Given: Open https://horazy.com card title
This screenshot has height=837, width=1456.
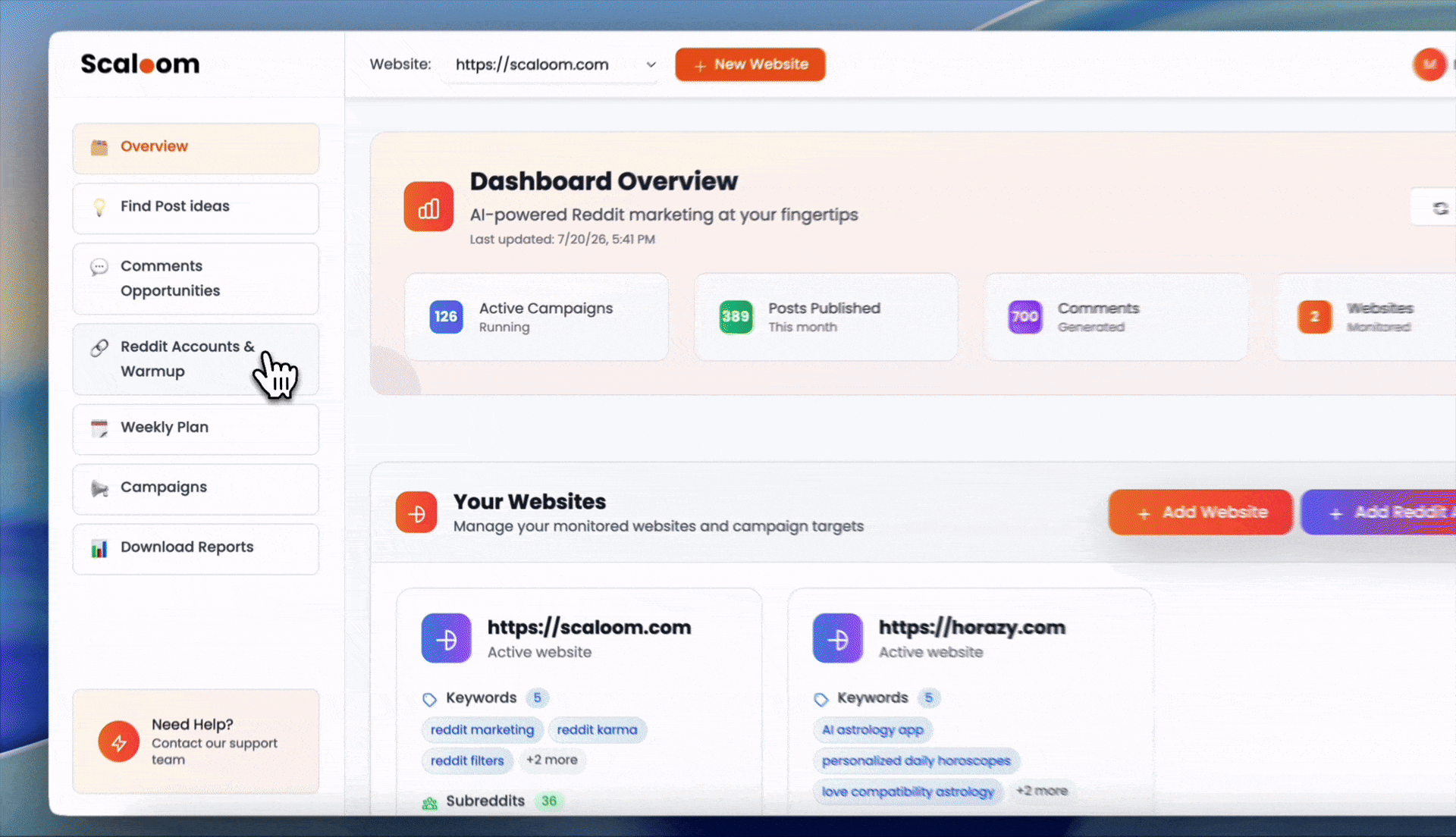Looking at the screenshot, I should click(972, 628).
